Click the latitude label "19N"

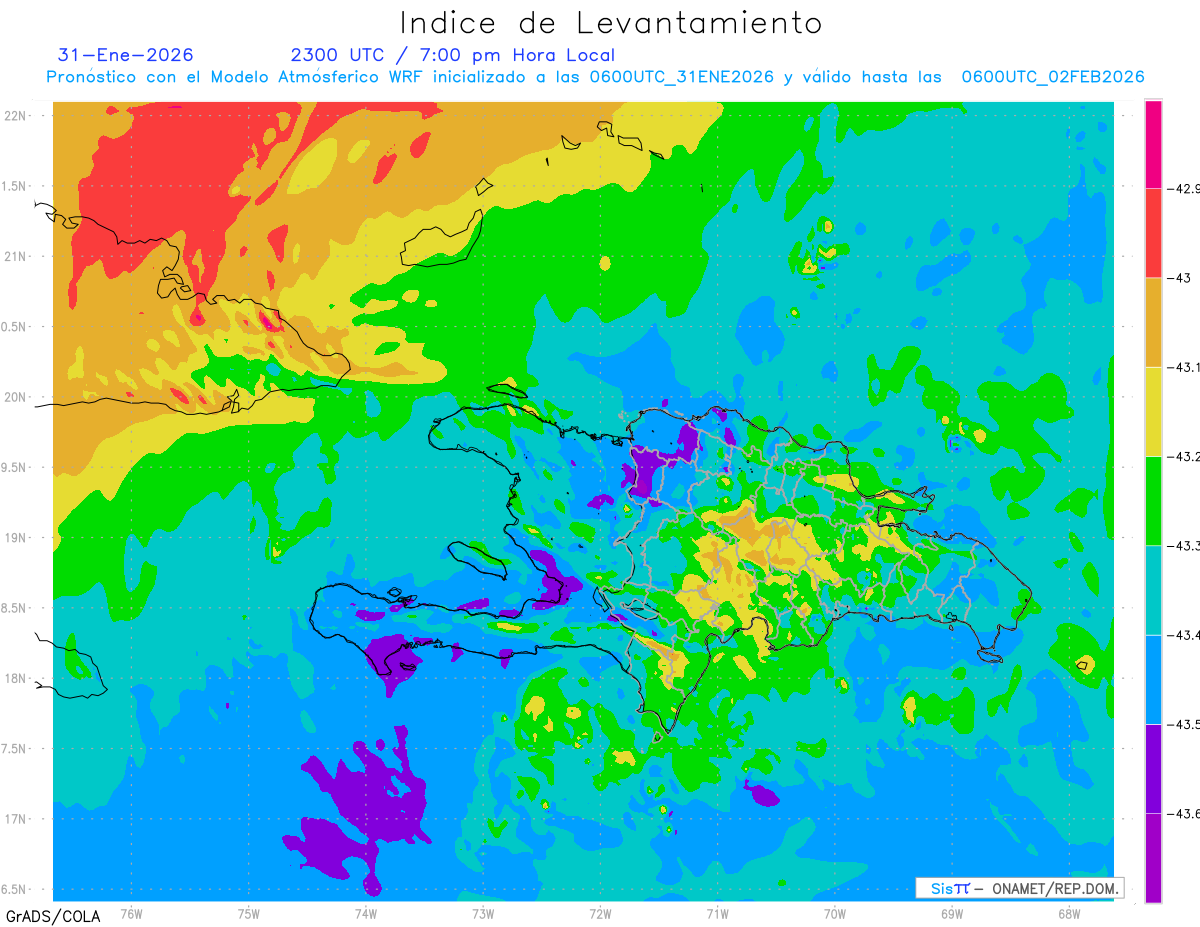point(17,538)
